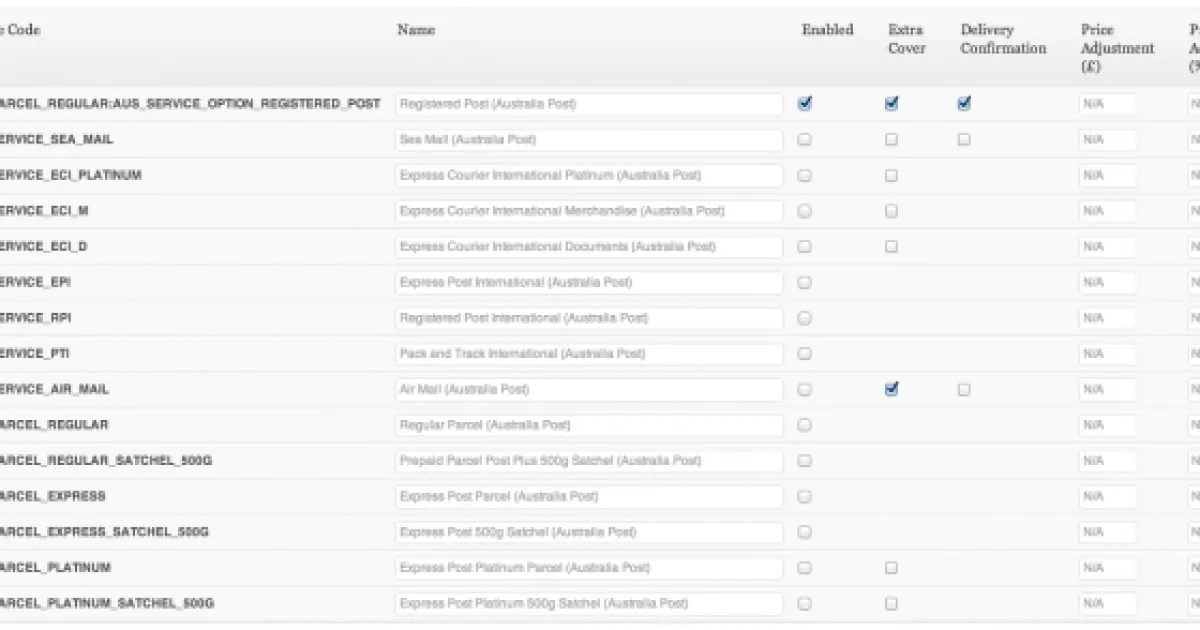Uncheck Enabled for Registered Post

click(805, 104)
